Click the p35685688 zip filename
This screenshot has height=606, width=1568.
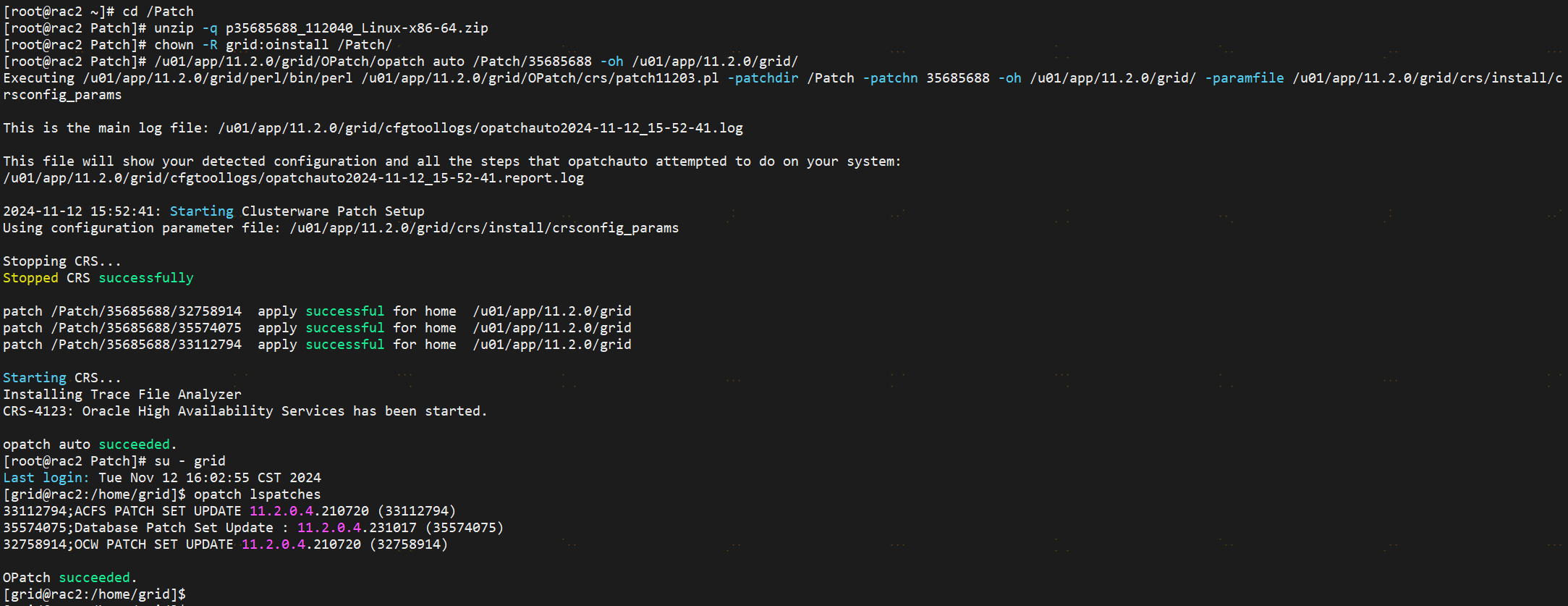pyautogui.click(x=356, y=28)
